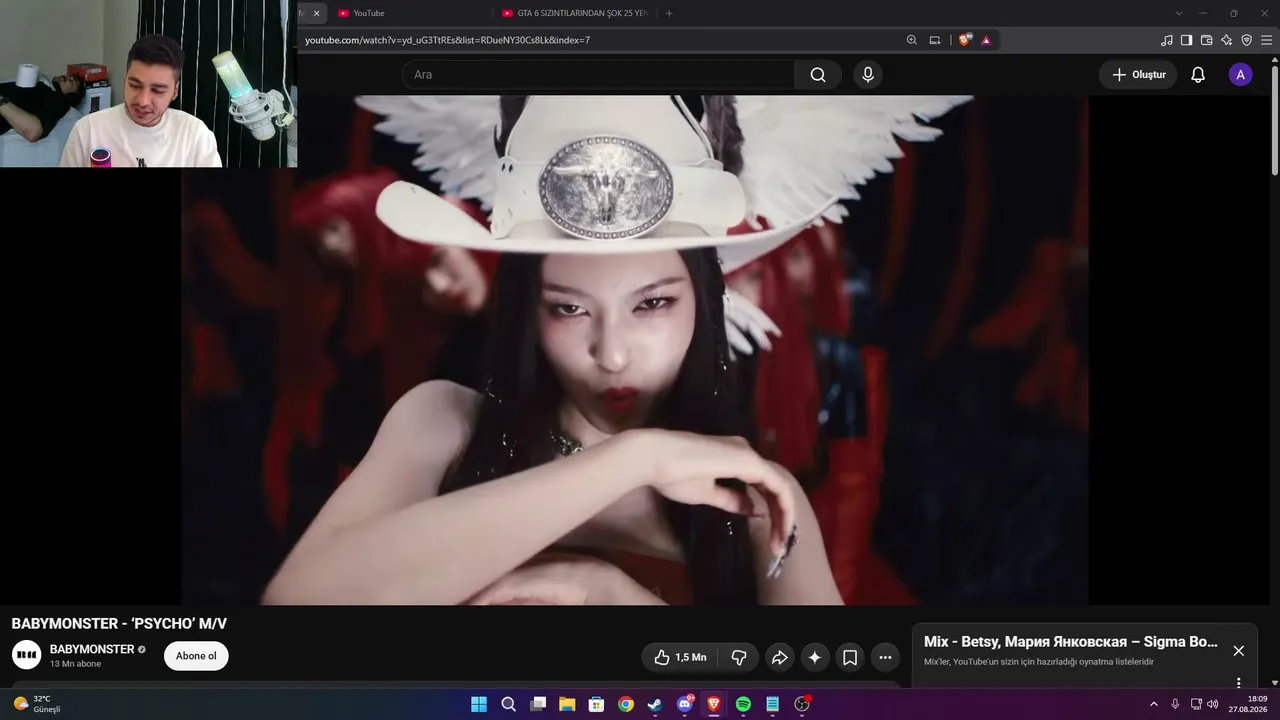Click the Oluştur create button
The height and width of the screenshot is (720, 1280).
coord(1139,75)
